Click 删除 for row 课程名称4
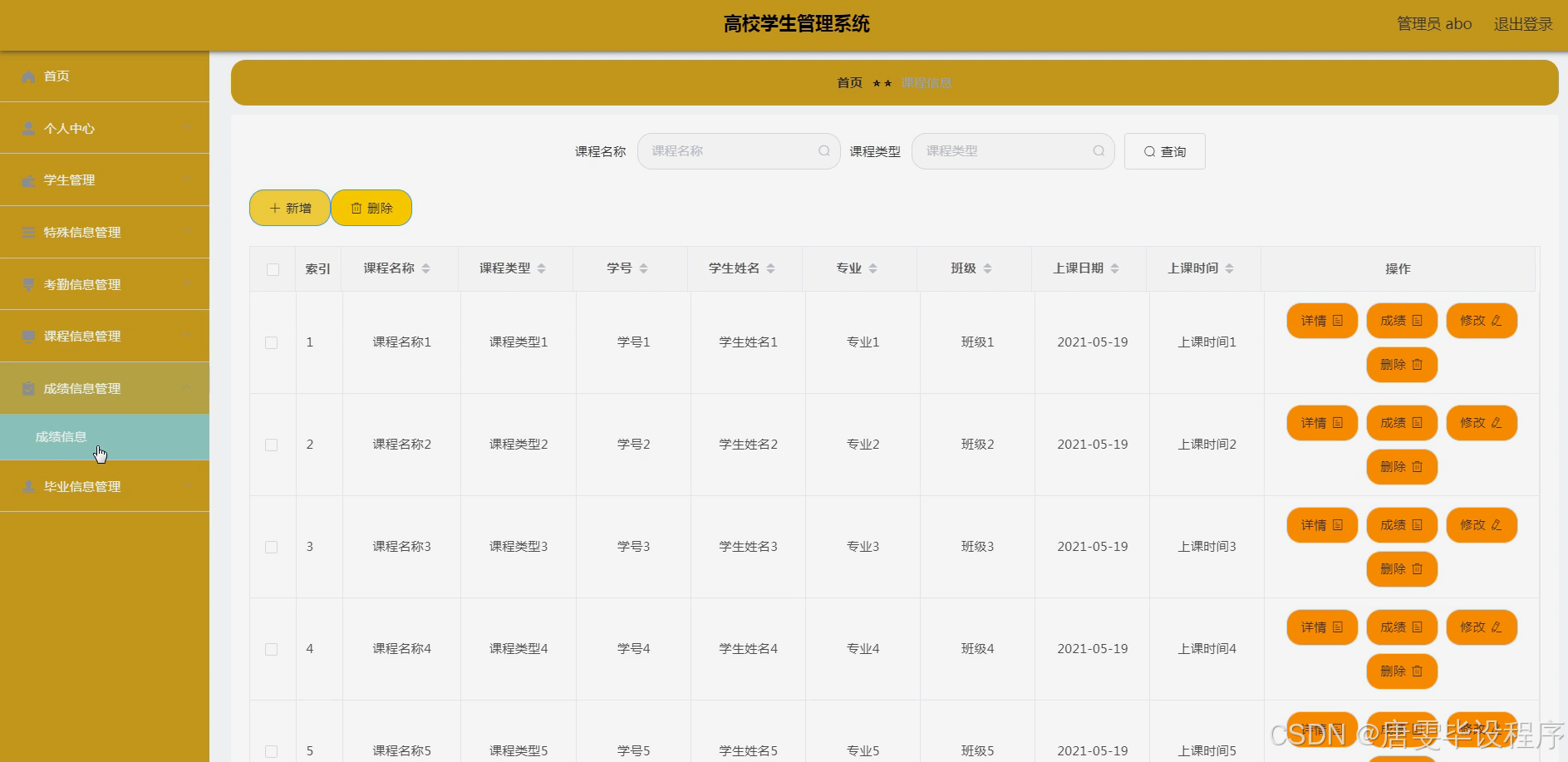The image size is (1568, 762). click(x=1402, y=671)
